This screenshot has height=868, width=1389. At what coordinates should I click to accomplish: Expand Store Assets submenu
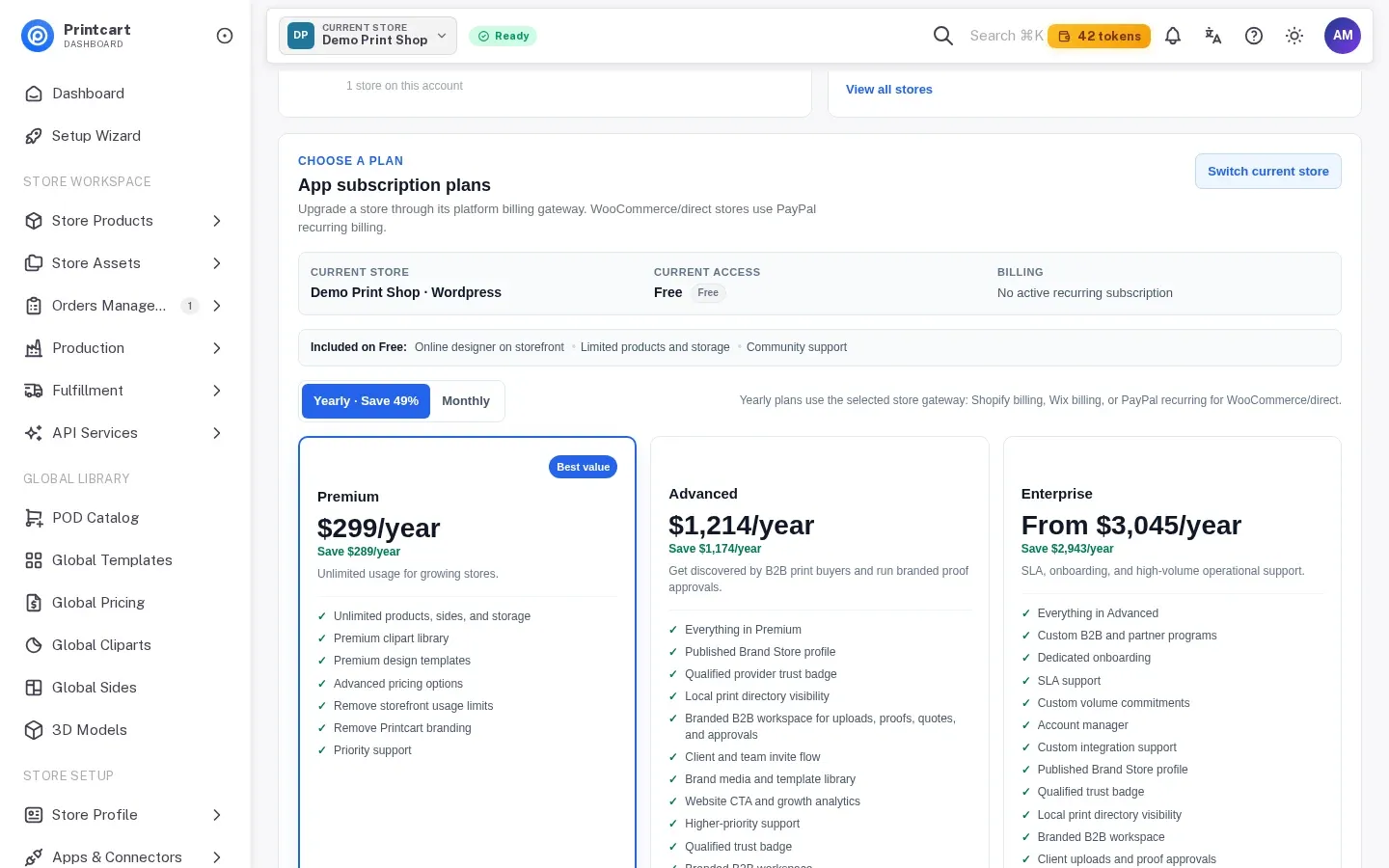pos(217,263)
